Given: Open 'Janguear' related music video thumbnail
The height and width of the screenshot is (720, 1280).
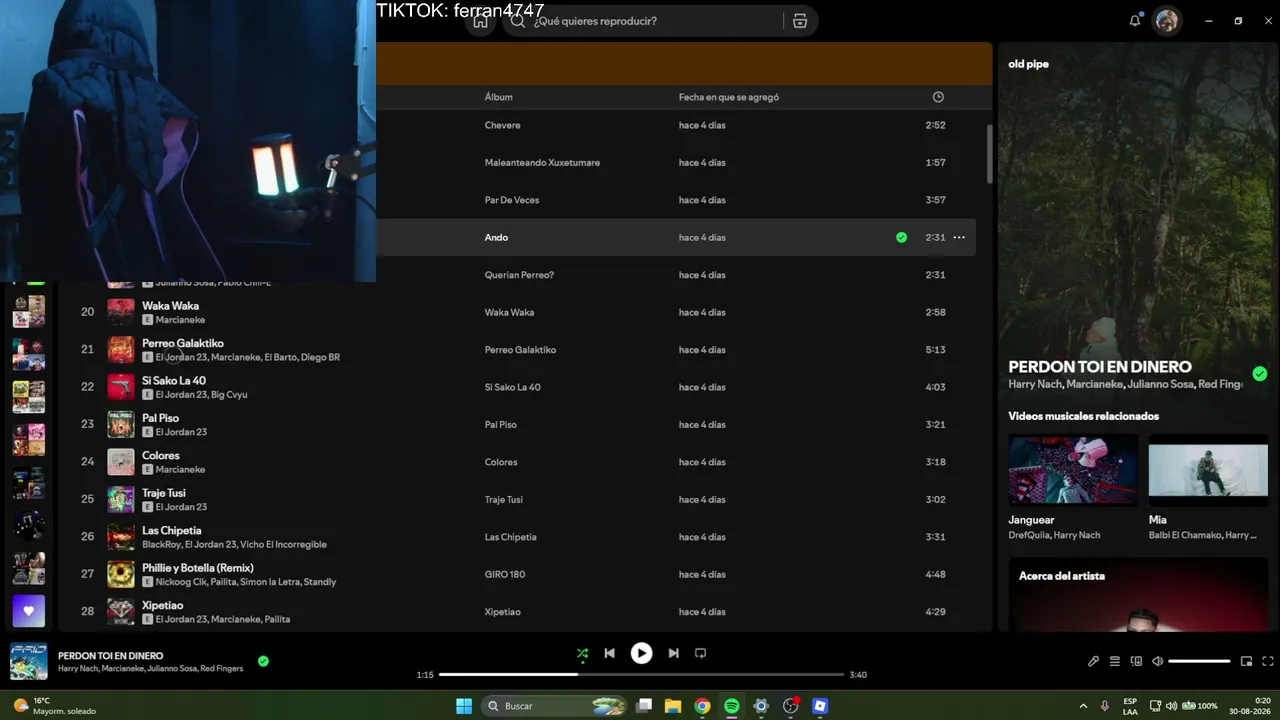Looking at the screenshot, I should 1073,470.
